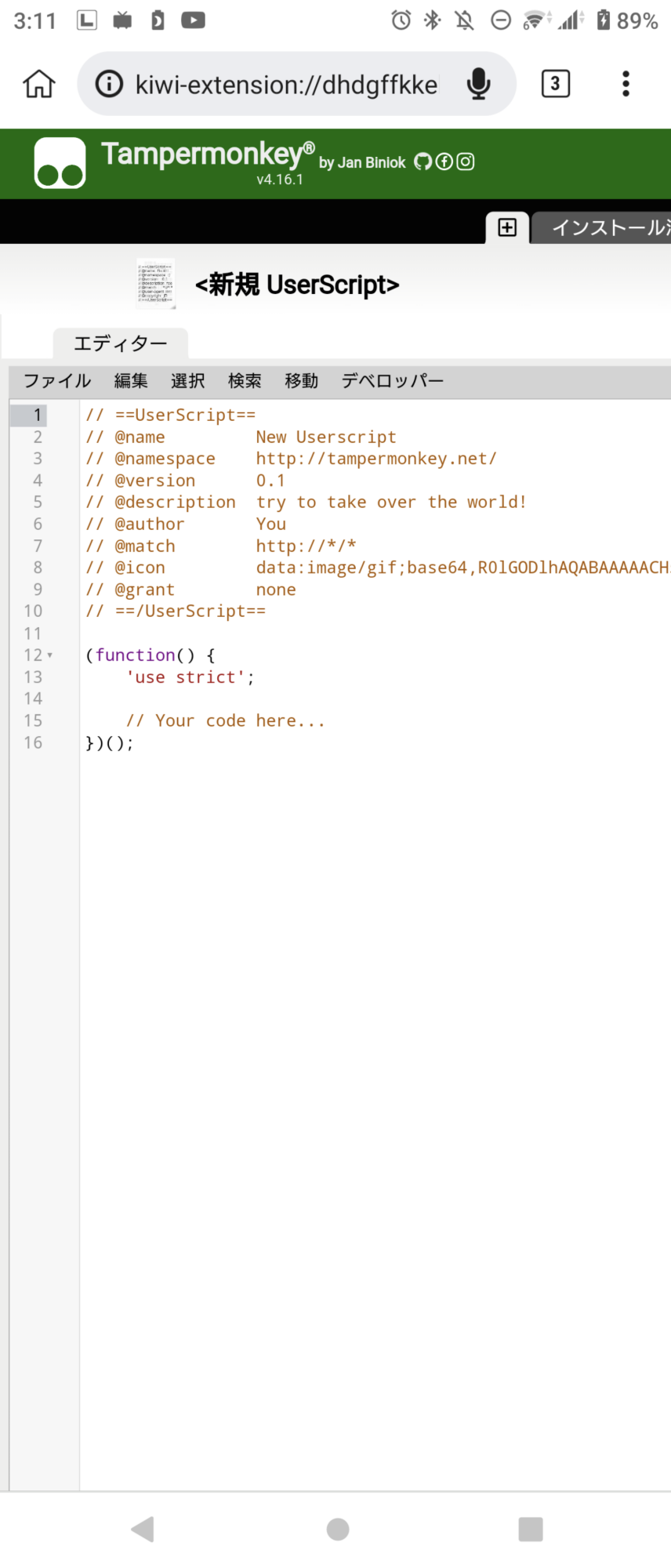Click the data:image/gif icon value
The width and height of the screenshot is (671, 1568).
(462, 568)
